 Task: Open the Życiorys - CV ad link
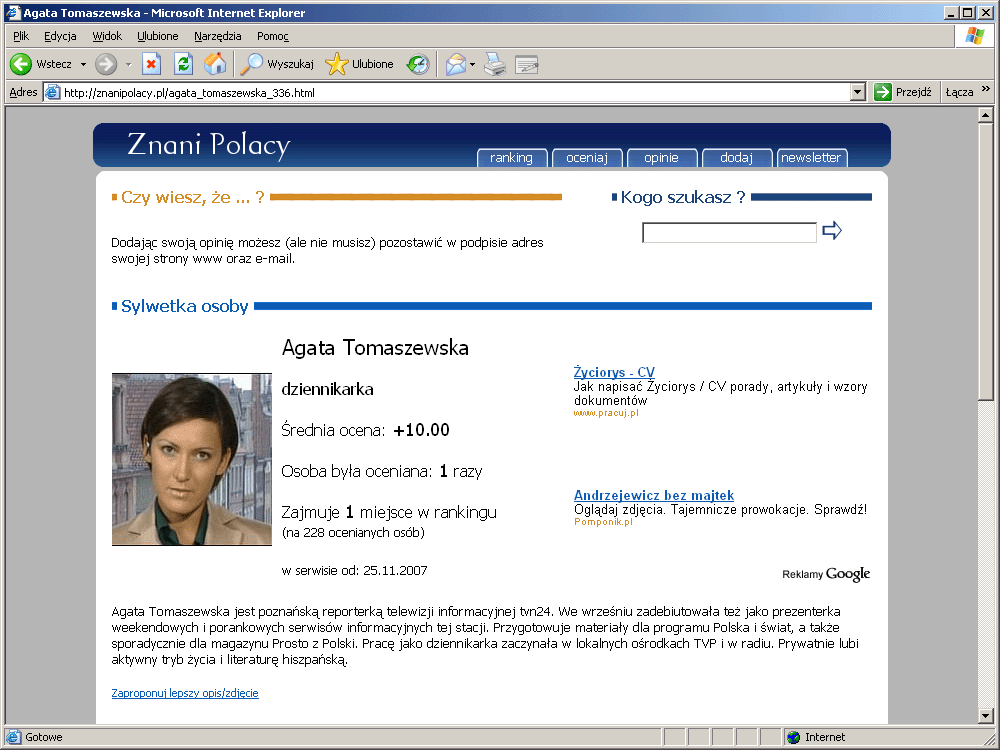click(x=614, y=372)
